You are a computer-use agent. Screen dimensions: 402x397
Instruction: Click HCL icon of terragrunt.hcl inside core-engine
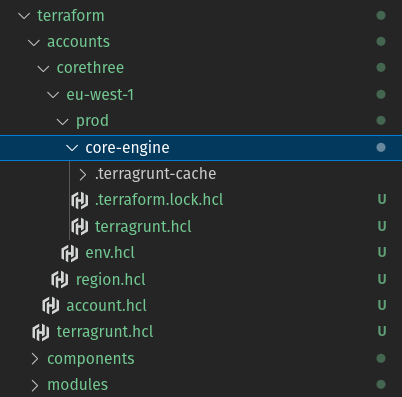click(80, 227)
